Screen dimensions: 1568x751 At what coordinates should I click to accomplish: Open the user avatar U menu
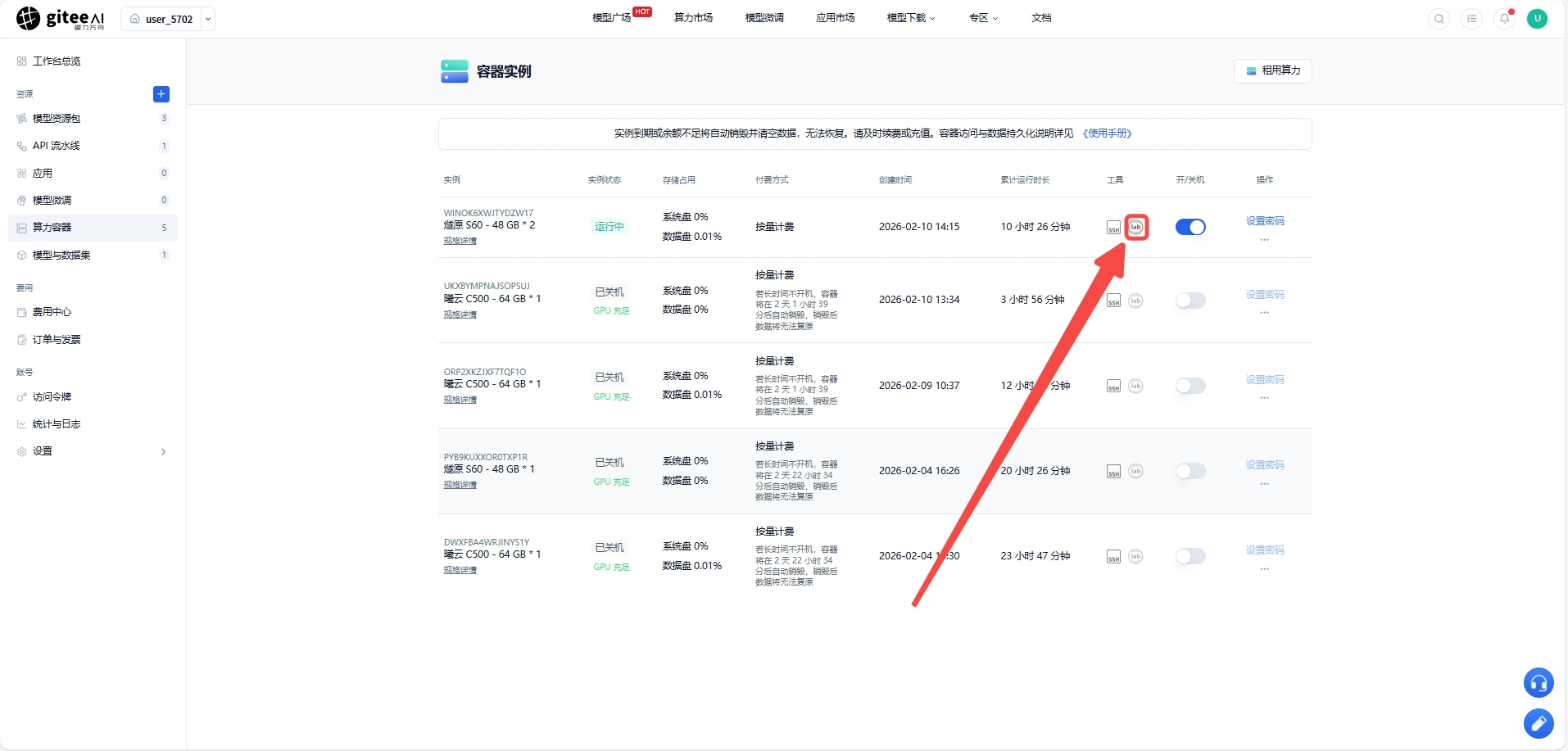[x=1537, y=19]
